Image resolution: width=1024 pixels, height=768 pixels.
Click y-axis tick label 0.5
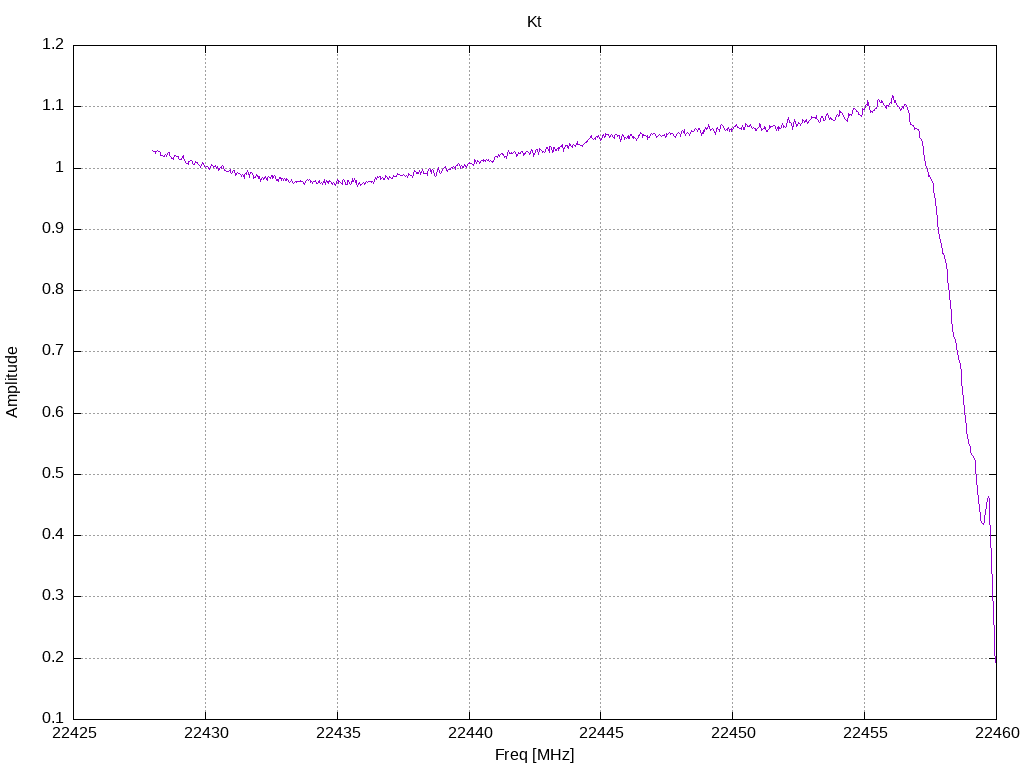53,473
